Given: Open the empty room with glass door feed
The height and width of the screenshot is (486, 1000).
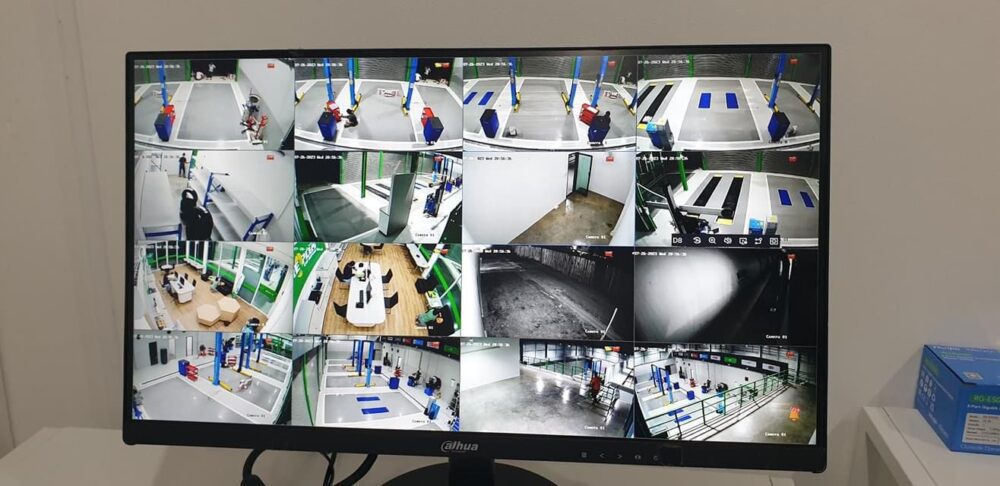Looking at the screenshot, I should click(x=548, y=196).
